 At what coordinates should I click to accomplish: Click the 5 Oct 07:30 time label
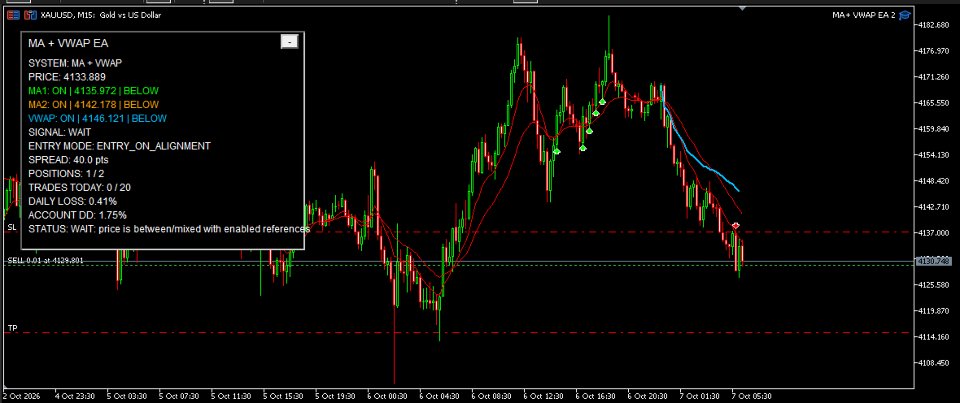pyautogui.click(x=180, y=396)
